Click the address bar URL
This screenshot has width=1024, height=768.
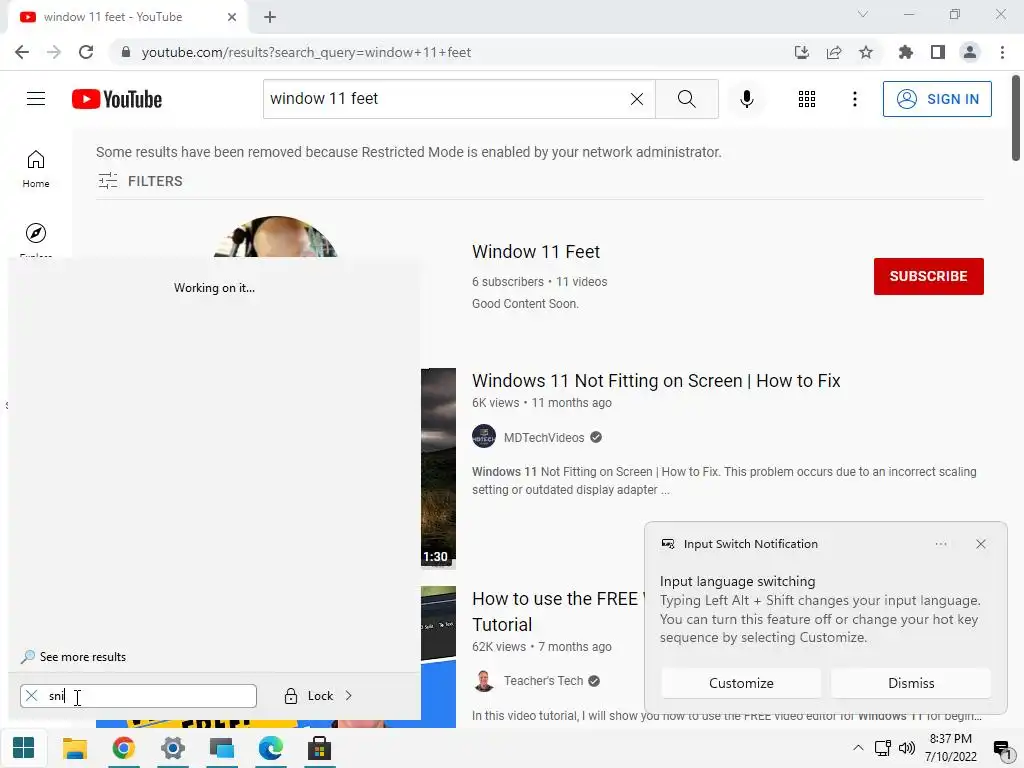306,52
